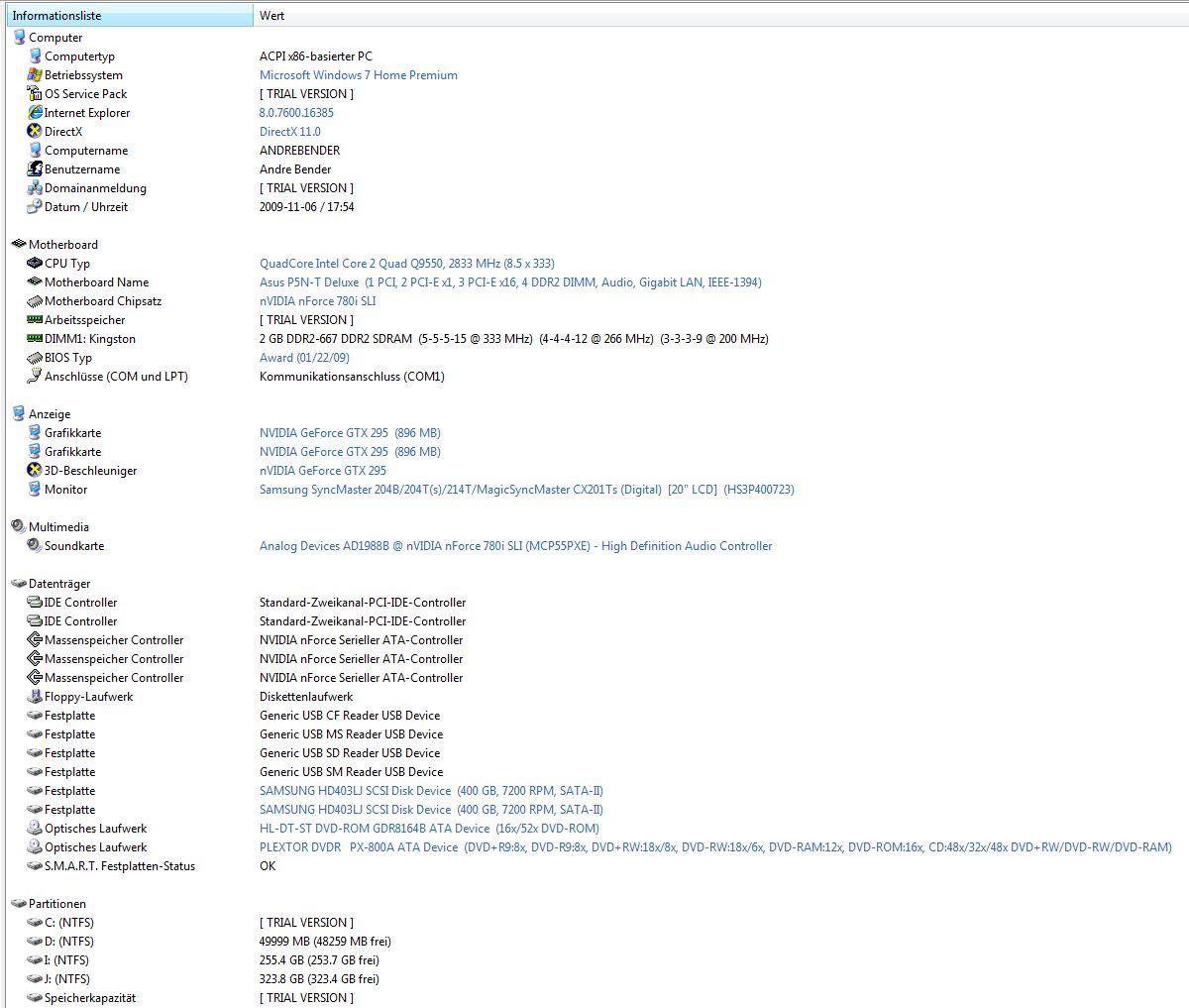
Task: Click the S.M.A.R.T. OK status value
Action: 268,866
